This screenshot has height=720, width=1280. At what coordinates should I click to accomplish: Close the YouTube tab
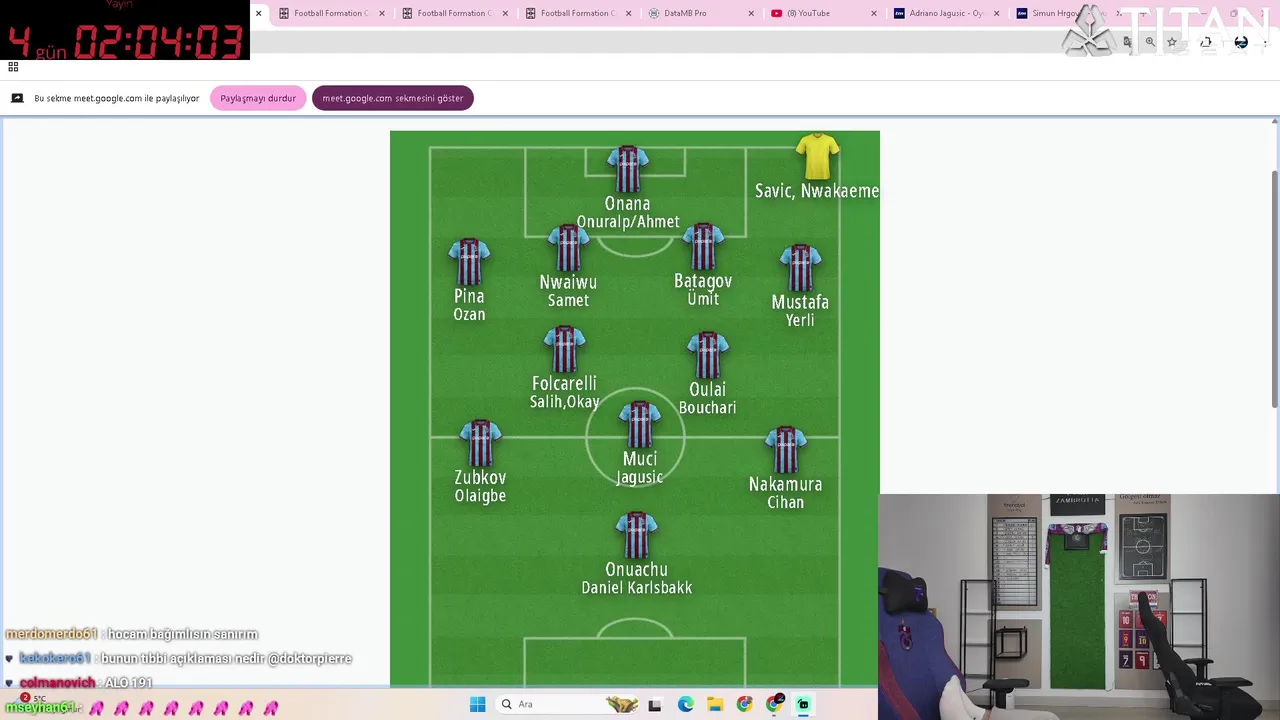(873, 13)
